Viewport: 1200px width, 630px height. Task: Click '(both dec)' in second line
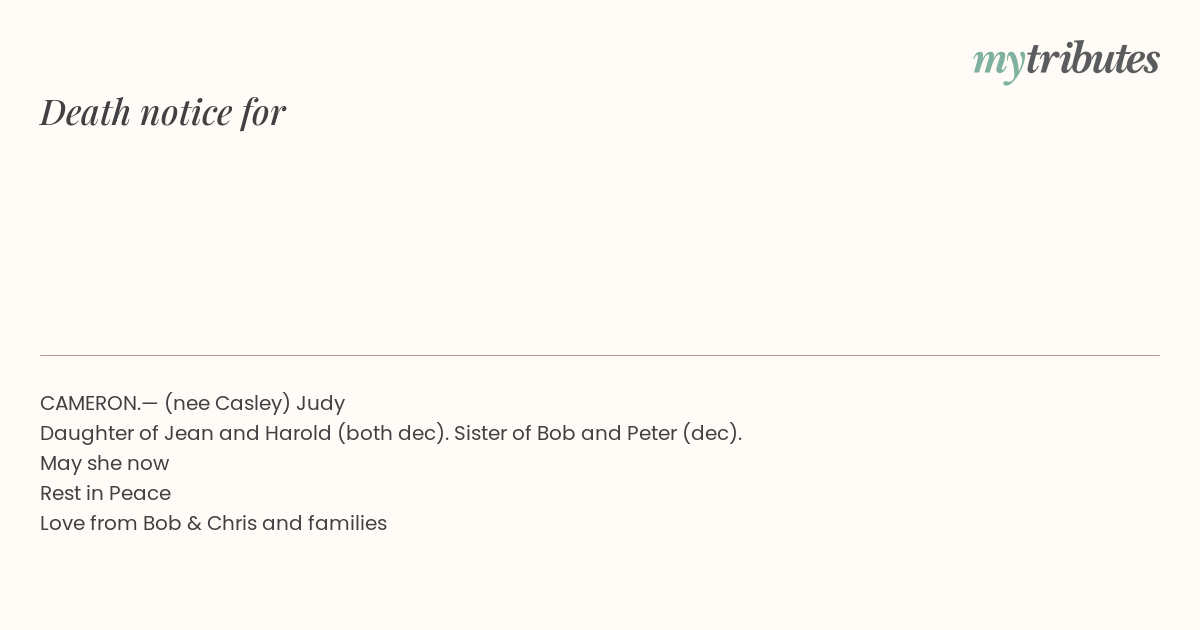[392, 434]
